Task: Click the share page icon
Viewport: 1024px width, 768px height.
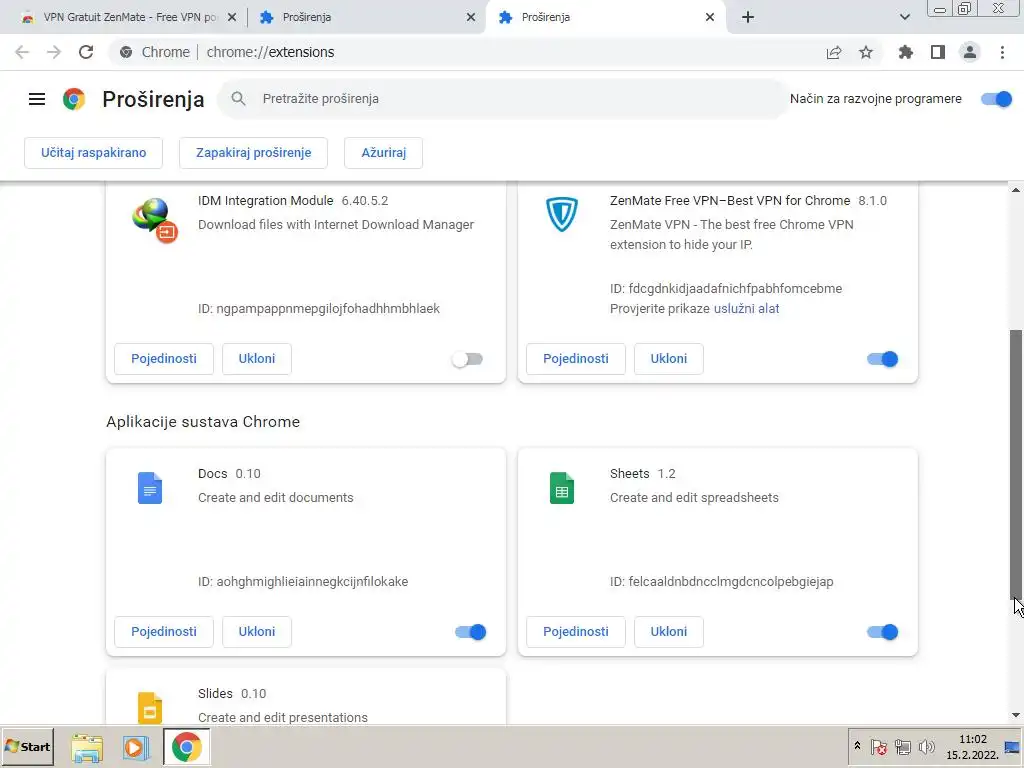Action: click(x=834, y=52)
